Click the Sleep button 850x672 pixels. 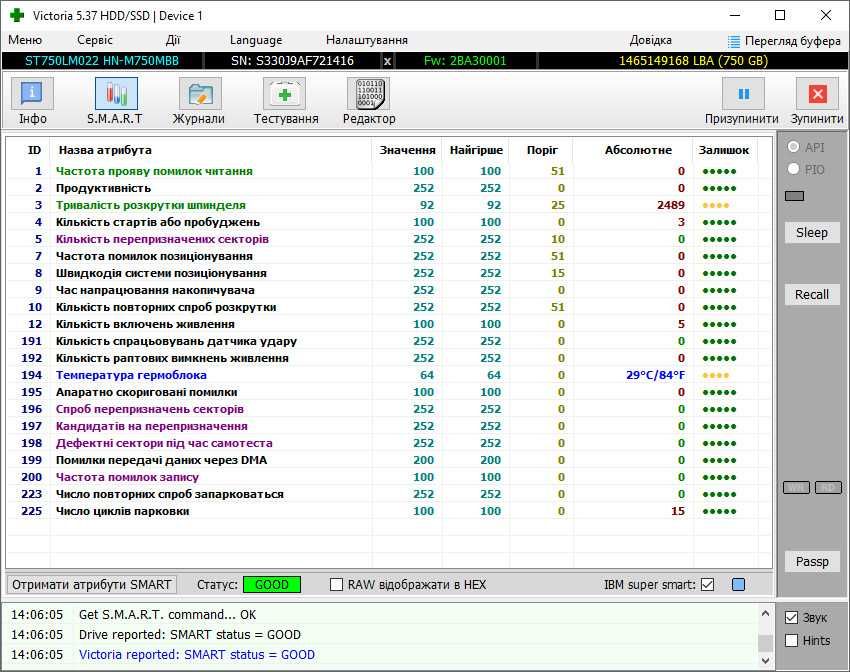(812, 232)
